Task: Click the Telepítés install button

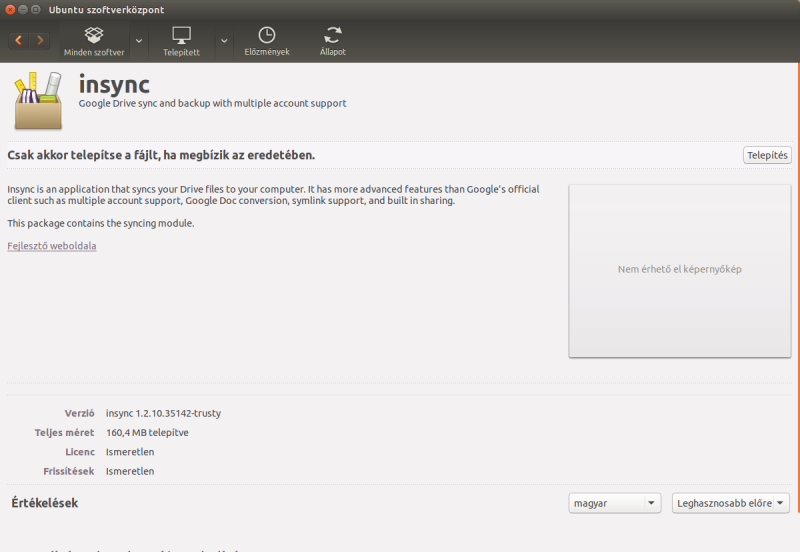Action: tap(767, 155)
